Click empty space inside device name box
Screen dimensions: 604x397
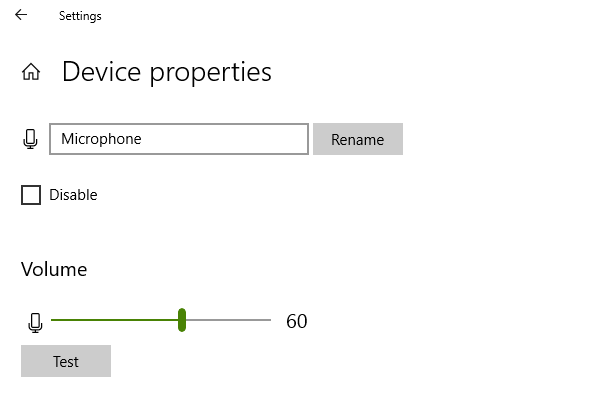pyautogui.click(x=225, y=139)
